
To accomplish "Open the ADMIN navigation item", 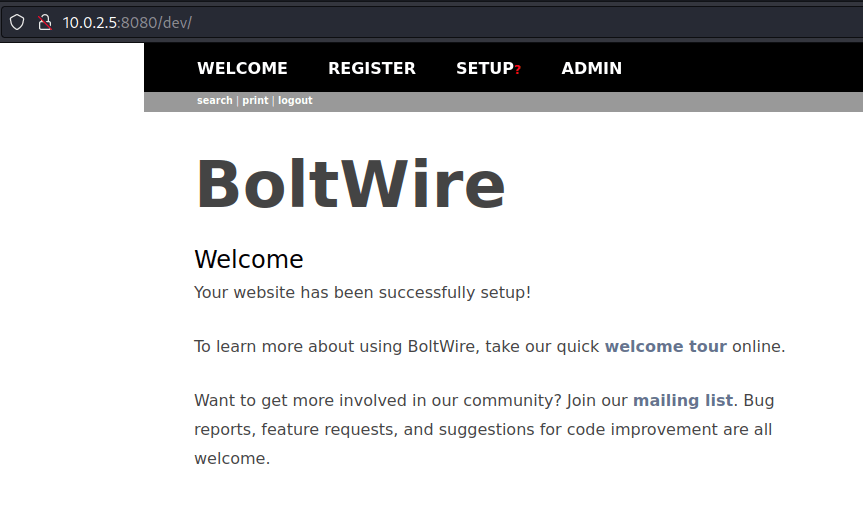I will tap(591, 68).
